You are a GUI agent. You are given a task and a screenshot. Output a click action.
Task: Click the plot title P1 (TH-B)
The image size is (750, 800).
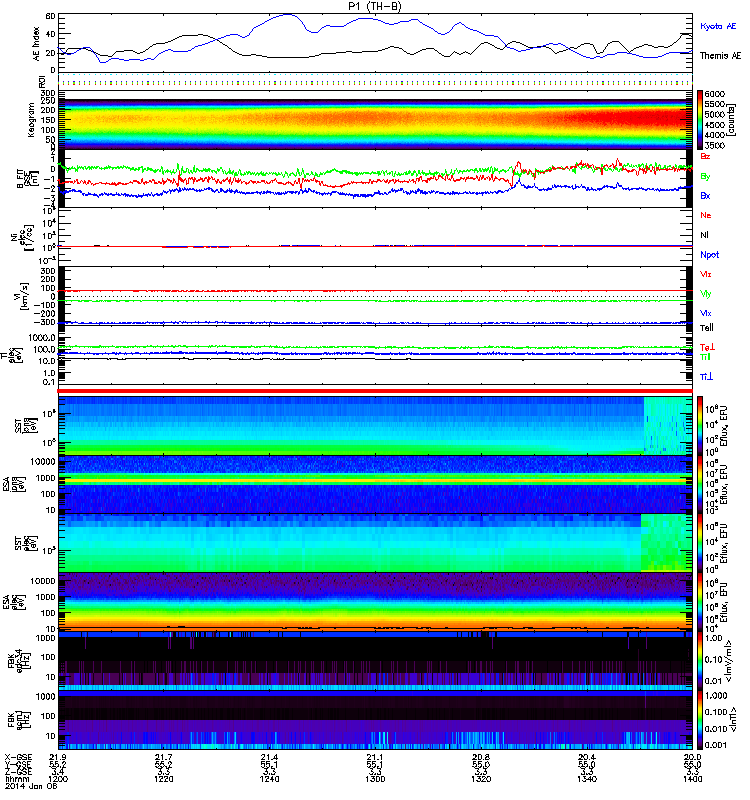(x=375, y=6)
